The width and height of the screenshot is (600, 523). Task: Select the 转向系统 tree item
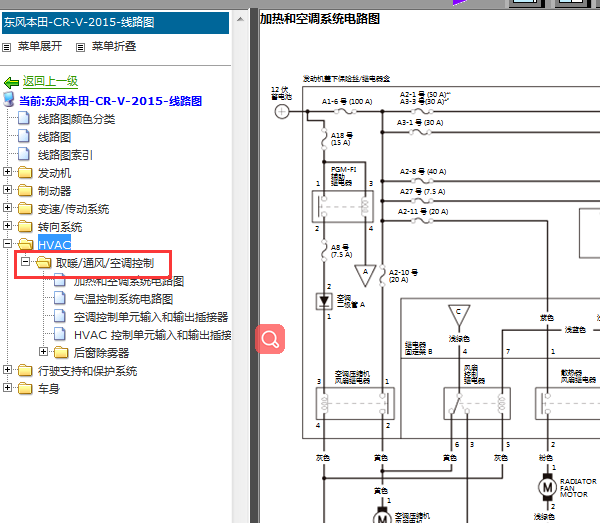[60, 227]
